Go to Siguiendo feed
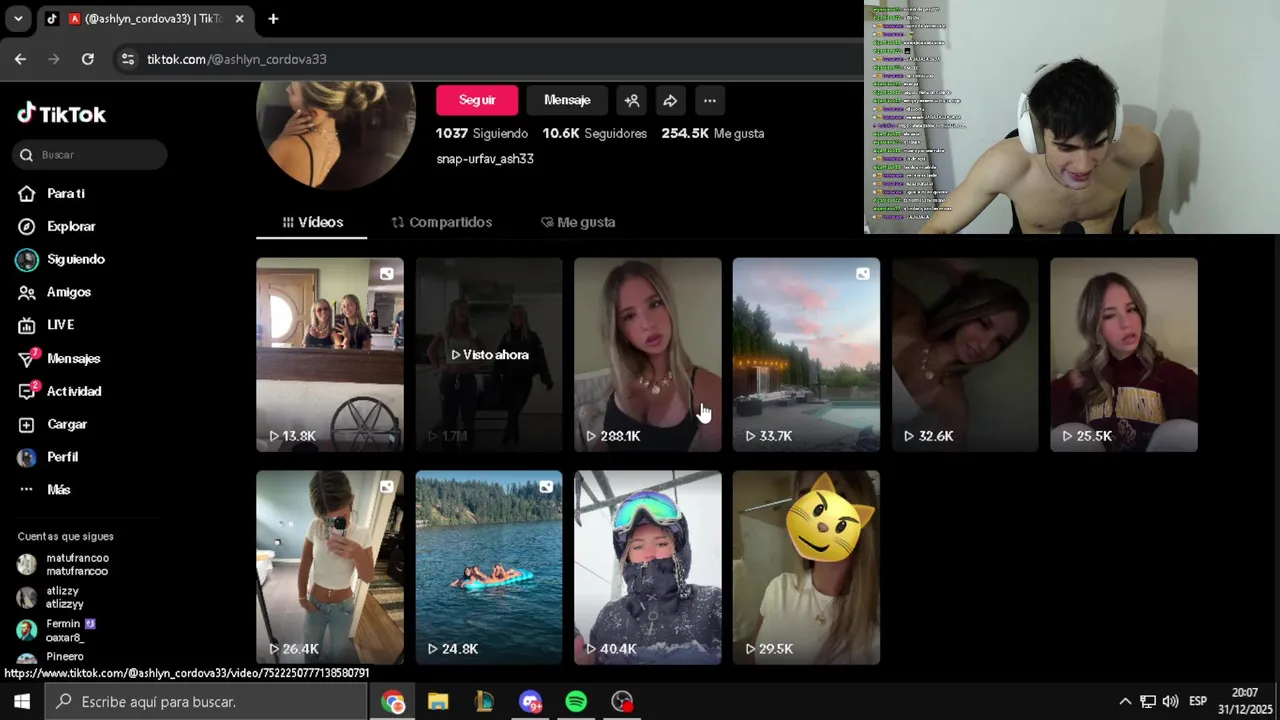 pos(62,259)
